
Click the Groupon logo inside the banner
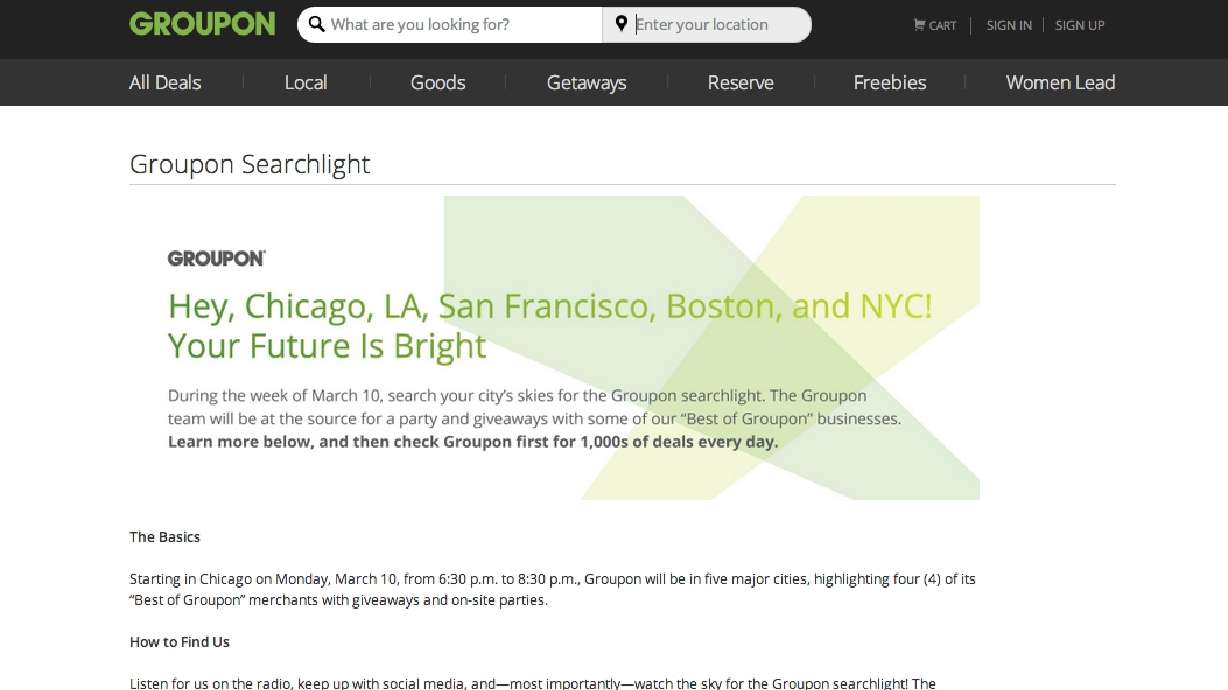click(216, 257)
